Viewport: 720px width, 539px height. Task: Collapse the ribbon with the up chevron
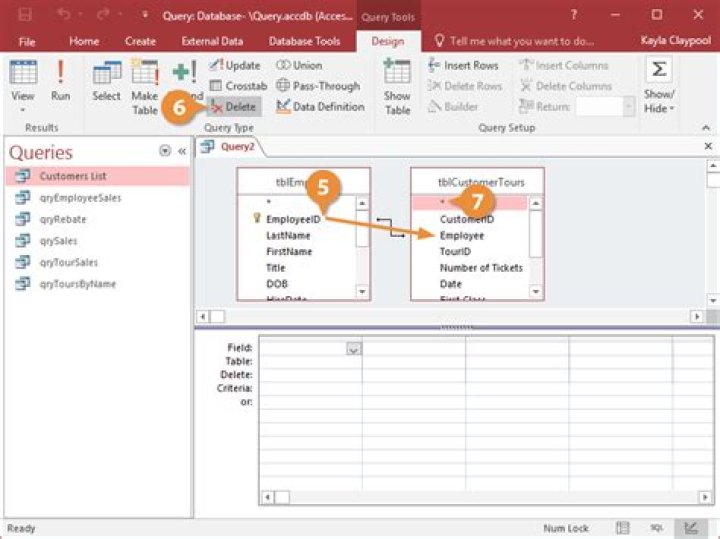pos(706,128)
